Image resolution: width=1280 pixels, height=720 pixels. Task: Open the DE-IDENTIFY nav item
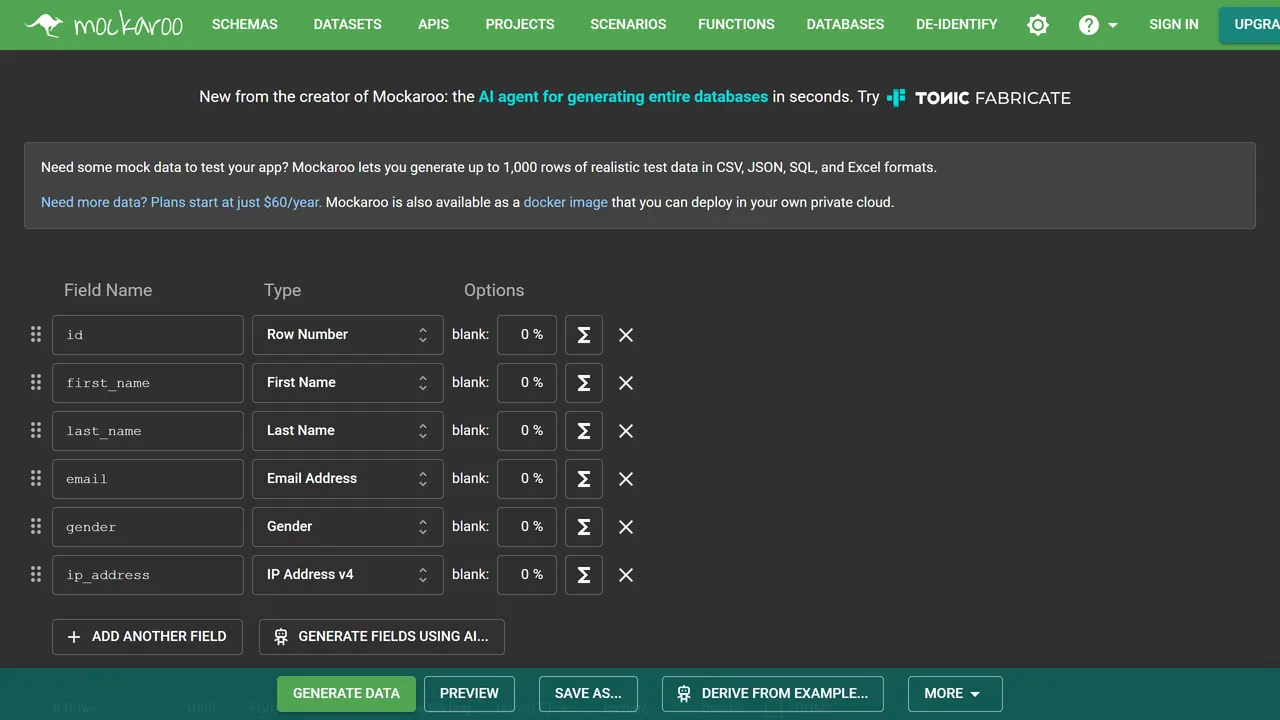coord(956,24)
